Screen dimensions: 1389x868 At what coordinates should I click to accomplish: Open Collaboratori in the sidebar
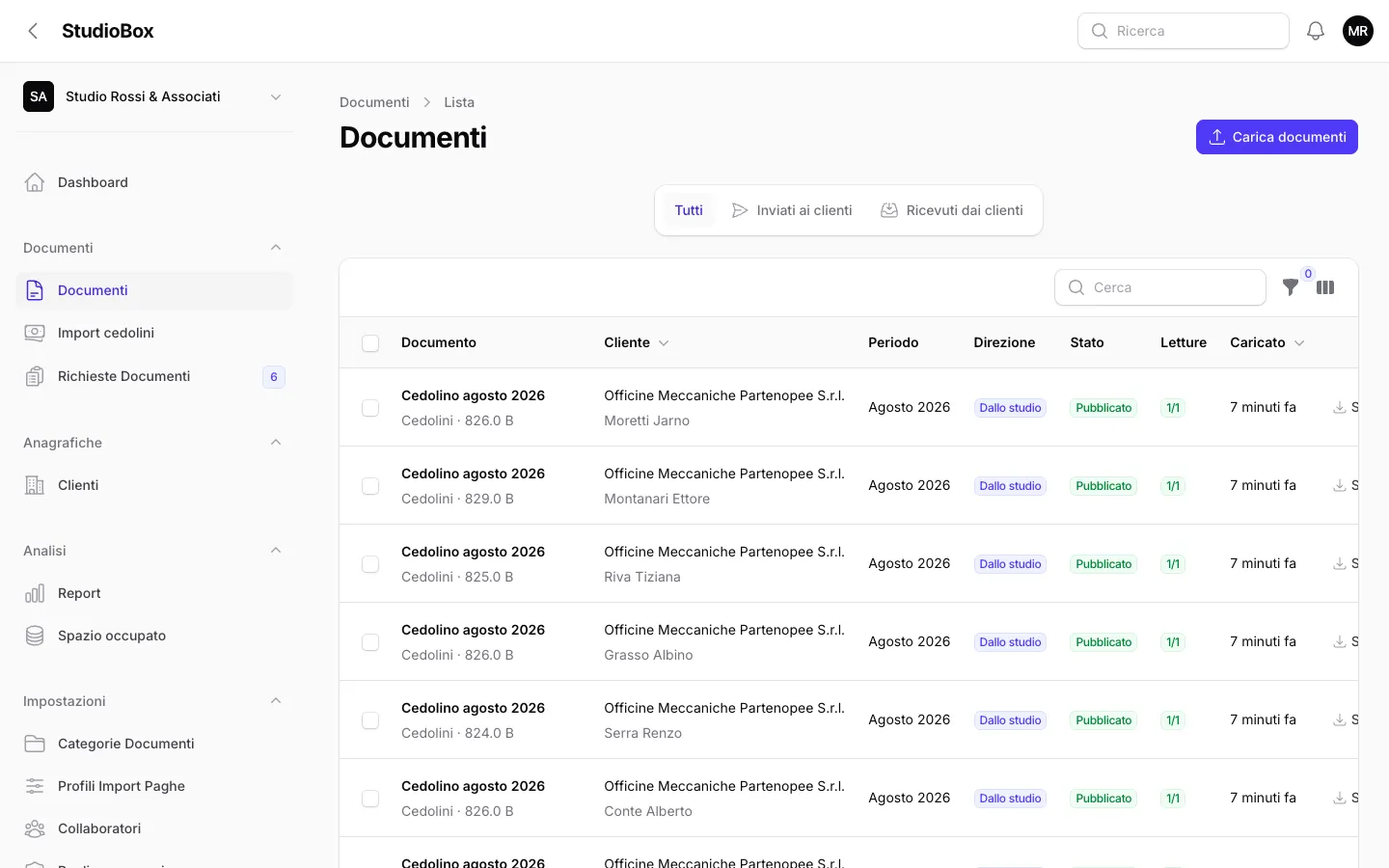154,828
